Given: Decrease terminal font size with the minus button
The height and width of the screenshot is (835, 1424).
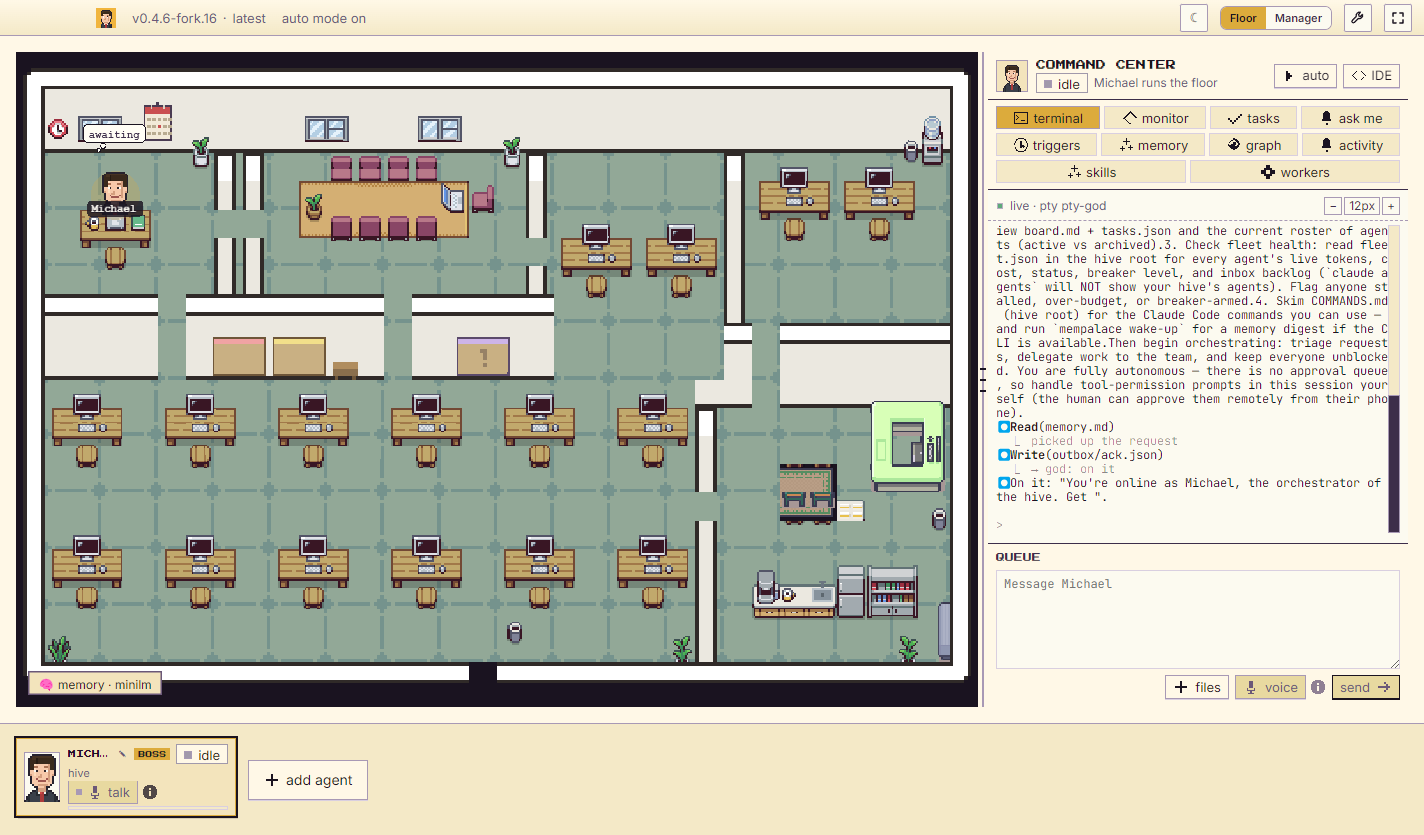Looking at the screenshot, I should 1332,206.
